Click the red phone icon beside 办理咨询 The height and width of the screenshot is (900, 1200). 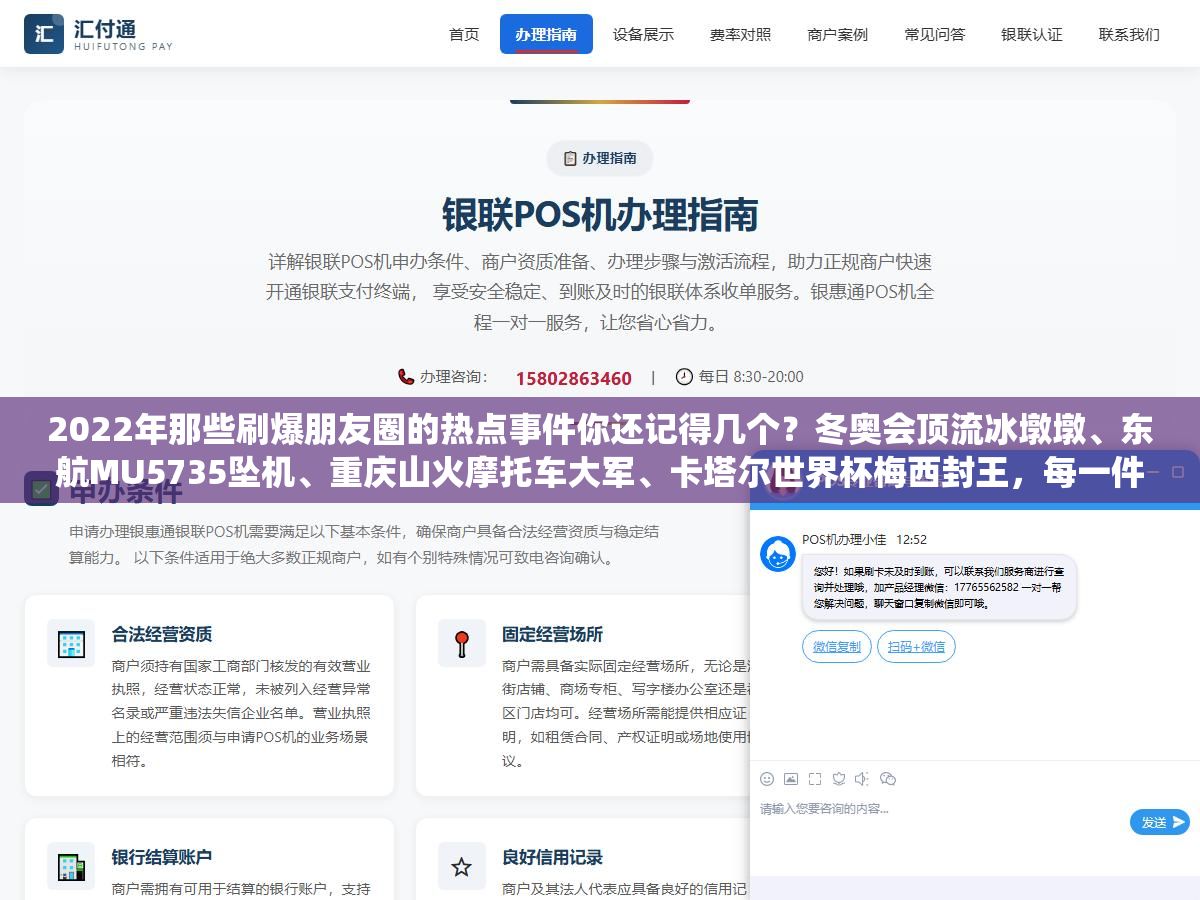(406, 377)
